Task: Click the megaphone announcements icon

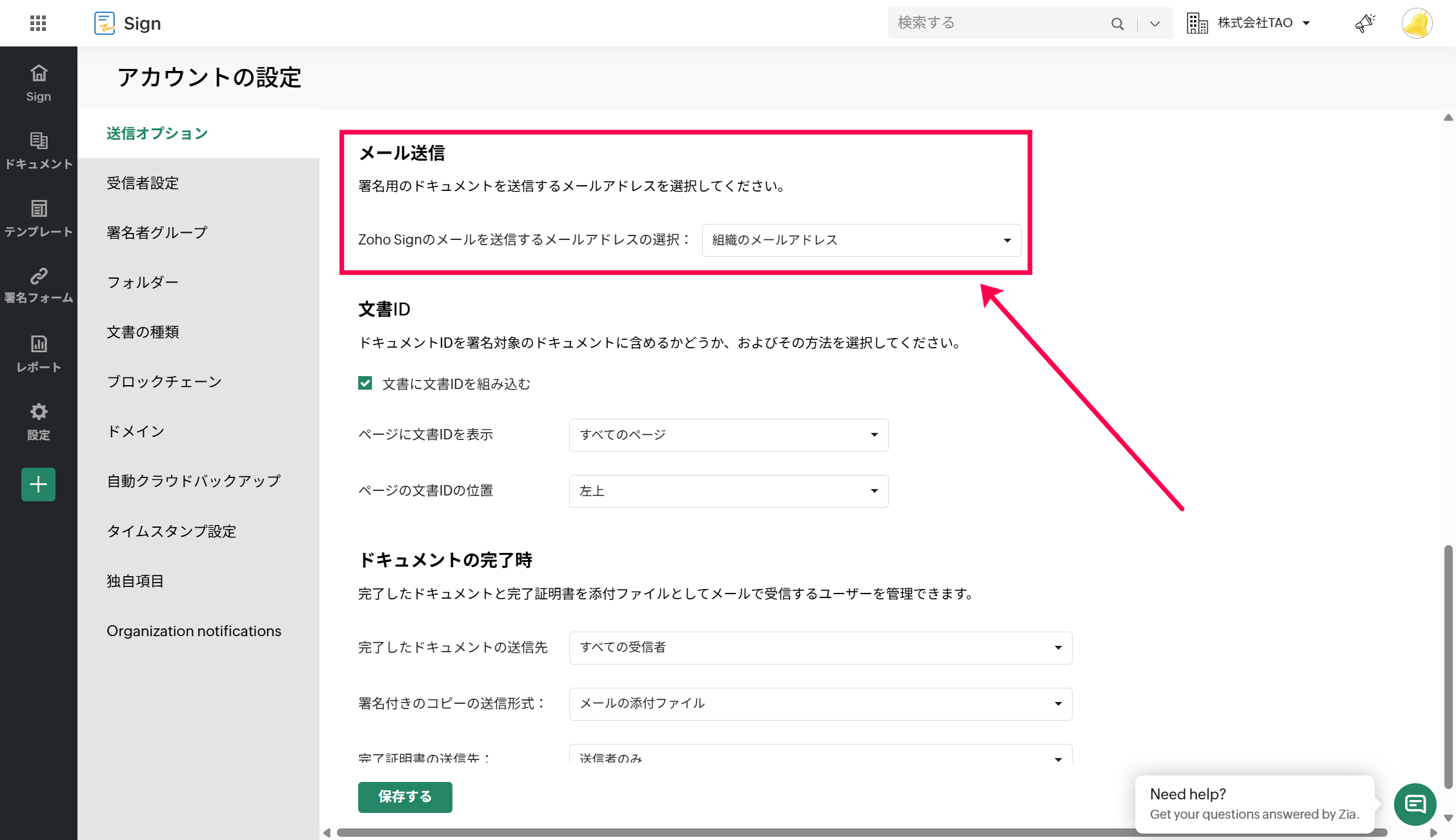Action: (1364, 23)
